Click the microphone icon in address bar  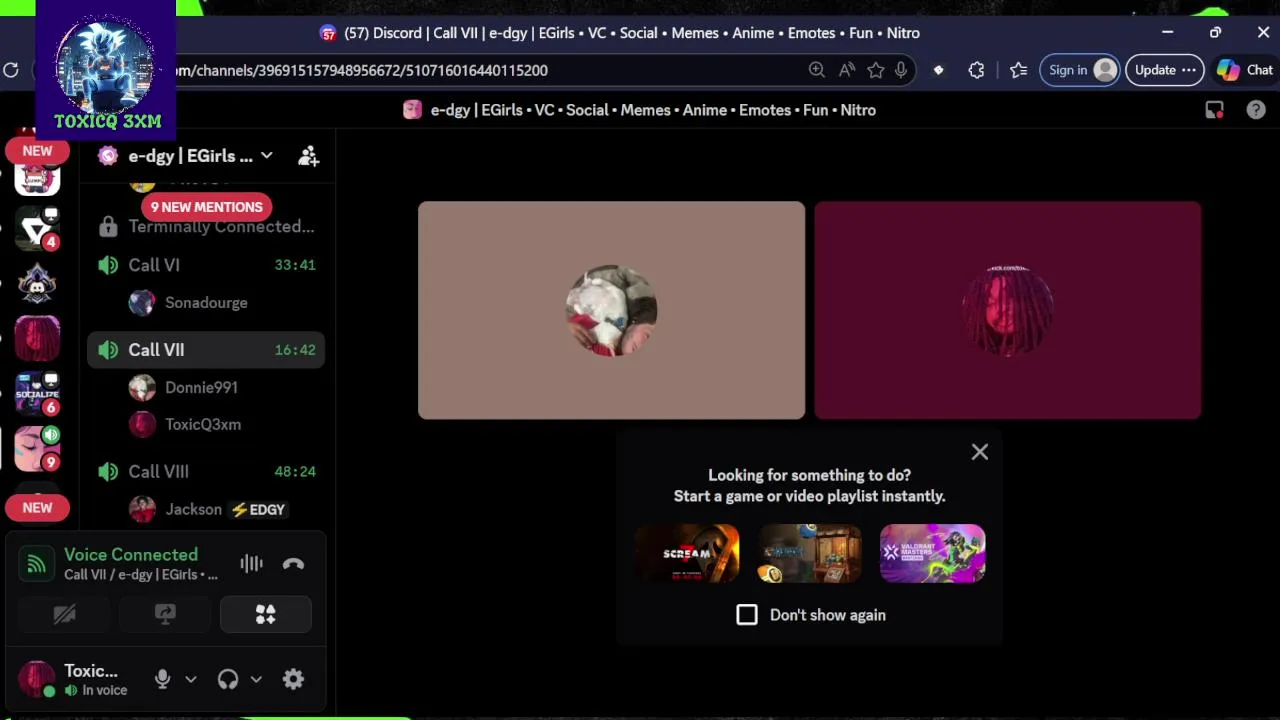point(901,70)
